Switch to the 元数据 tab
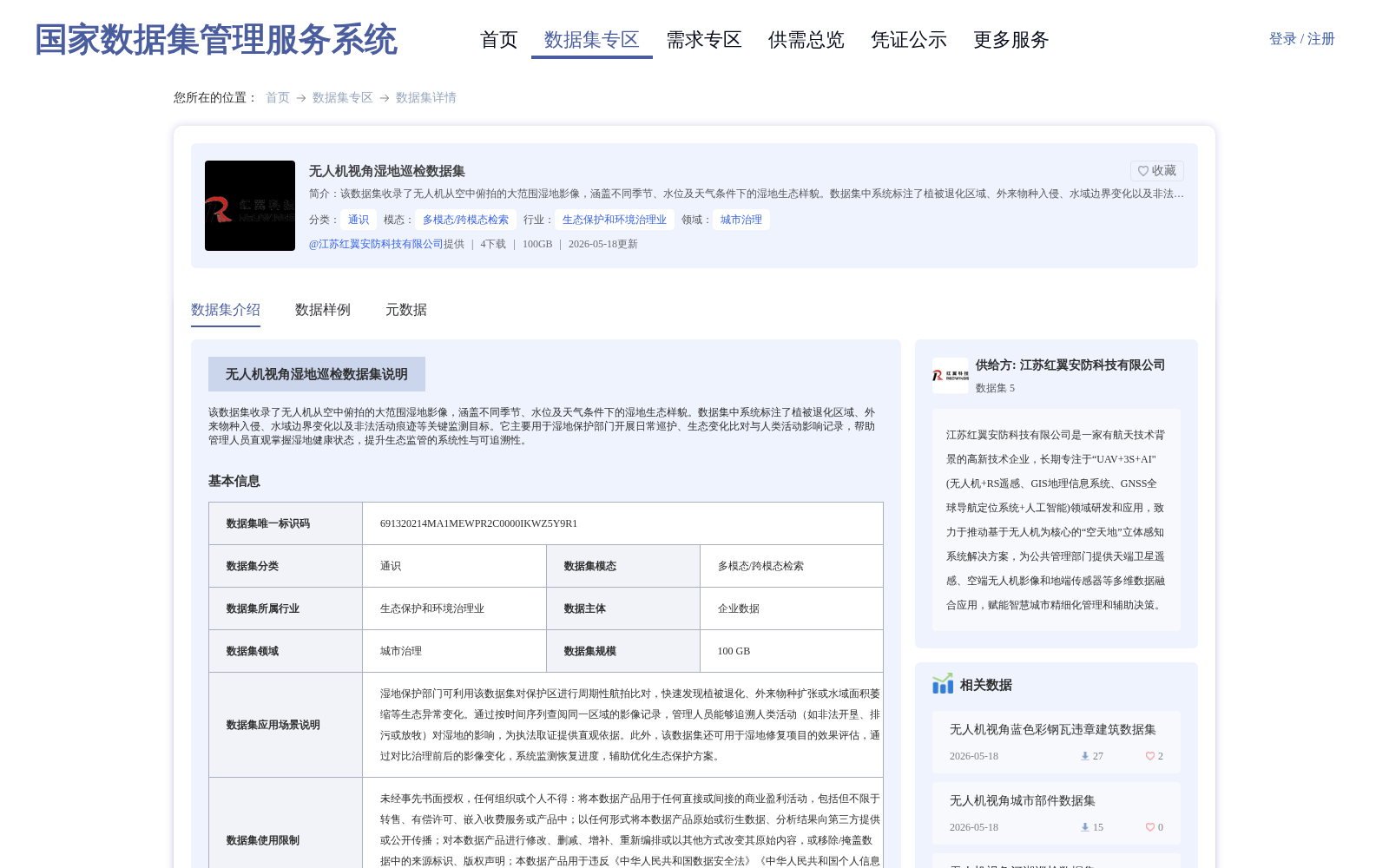Image resolution: width=1389 pixels, height=868 pixels. click(x=406, y=310)
